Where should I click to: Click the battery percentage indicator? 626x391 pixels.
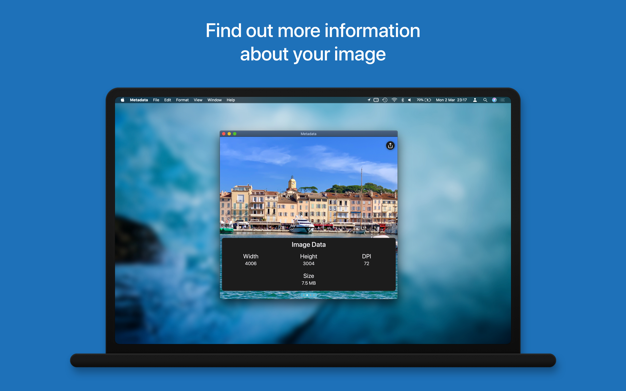pos(424,100)
